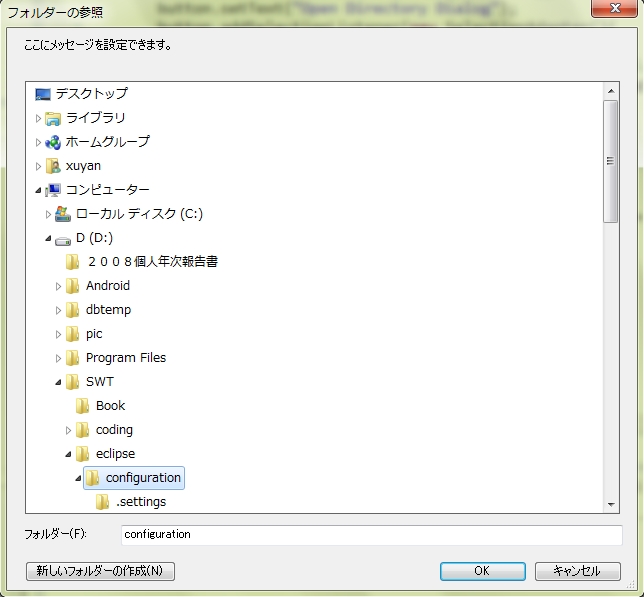This screenshot has height=597, width=644.
Task: Collapse the SWT folder tree
Action: (58, 382)
